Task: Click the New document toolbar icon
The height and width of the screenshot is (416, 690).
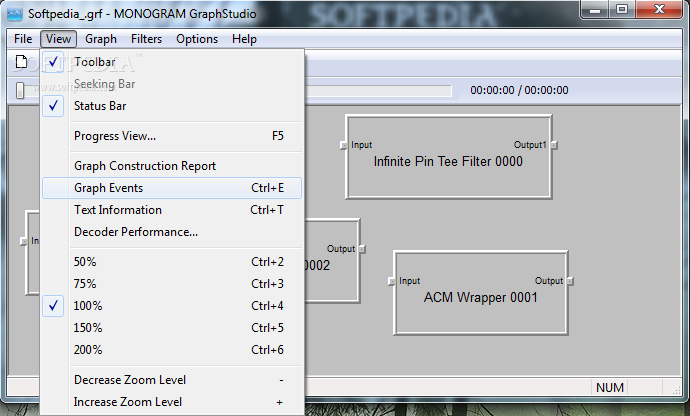Action: point(22,62)
